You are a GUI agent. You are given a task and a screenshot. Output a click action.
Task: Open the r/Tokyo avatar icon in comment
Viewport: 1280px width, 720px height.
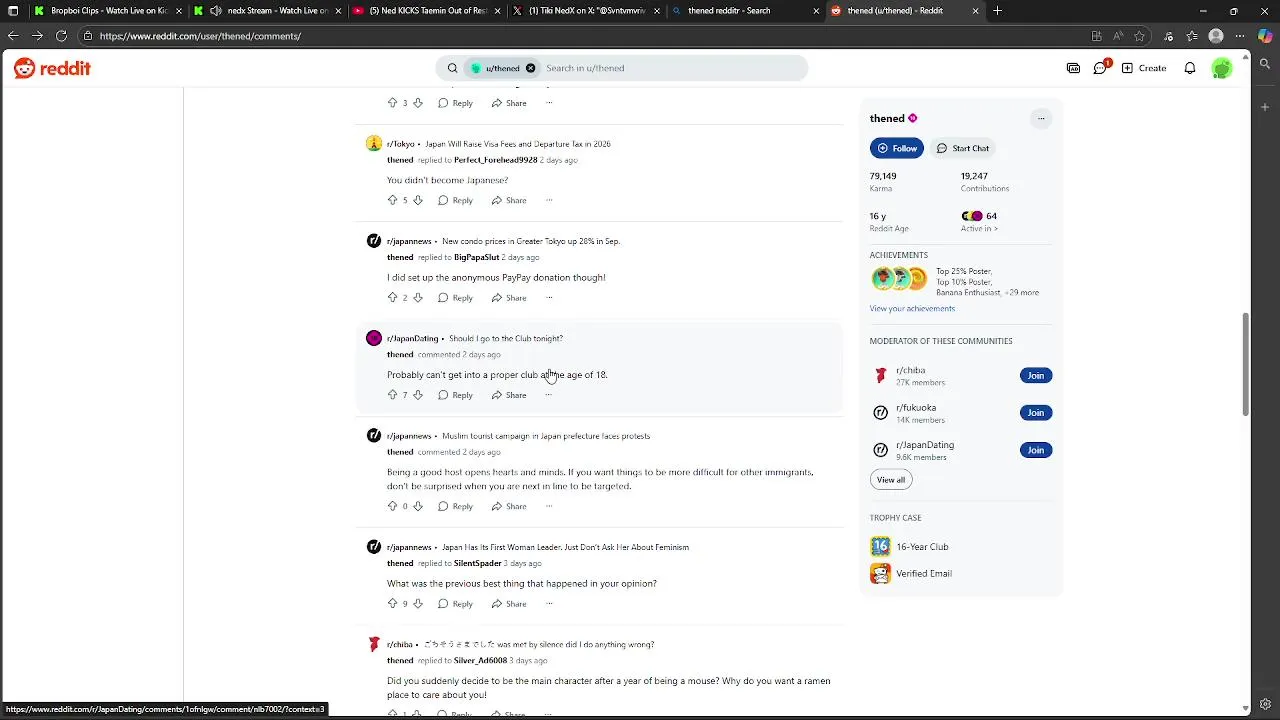(x=374, y=144)
